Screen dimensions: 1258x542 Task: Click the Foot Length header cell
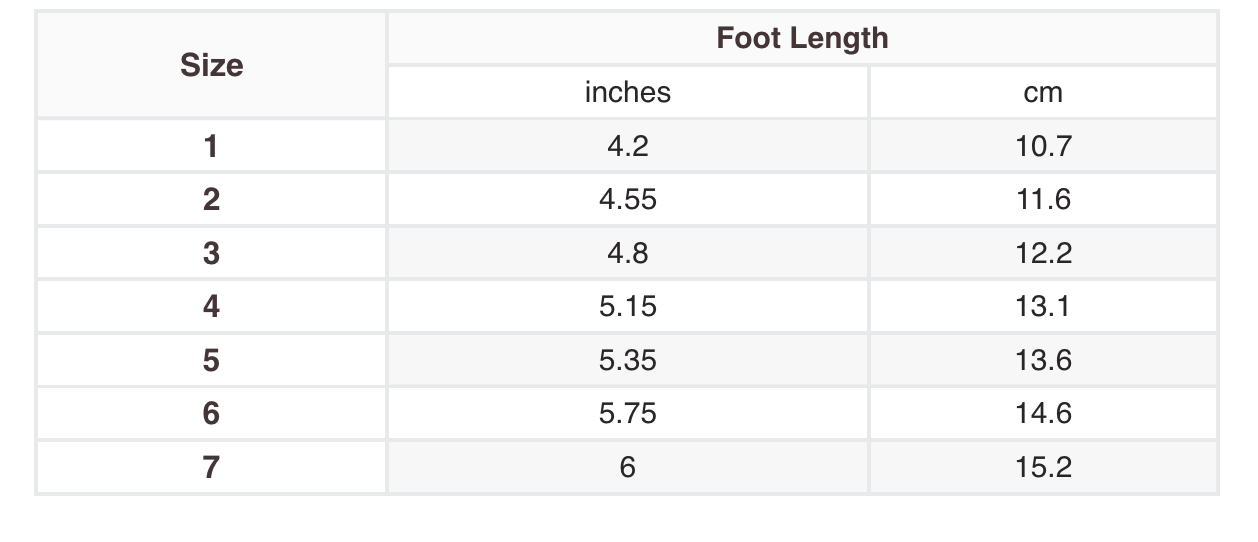[x=802, y=39]
